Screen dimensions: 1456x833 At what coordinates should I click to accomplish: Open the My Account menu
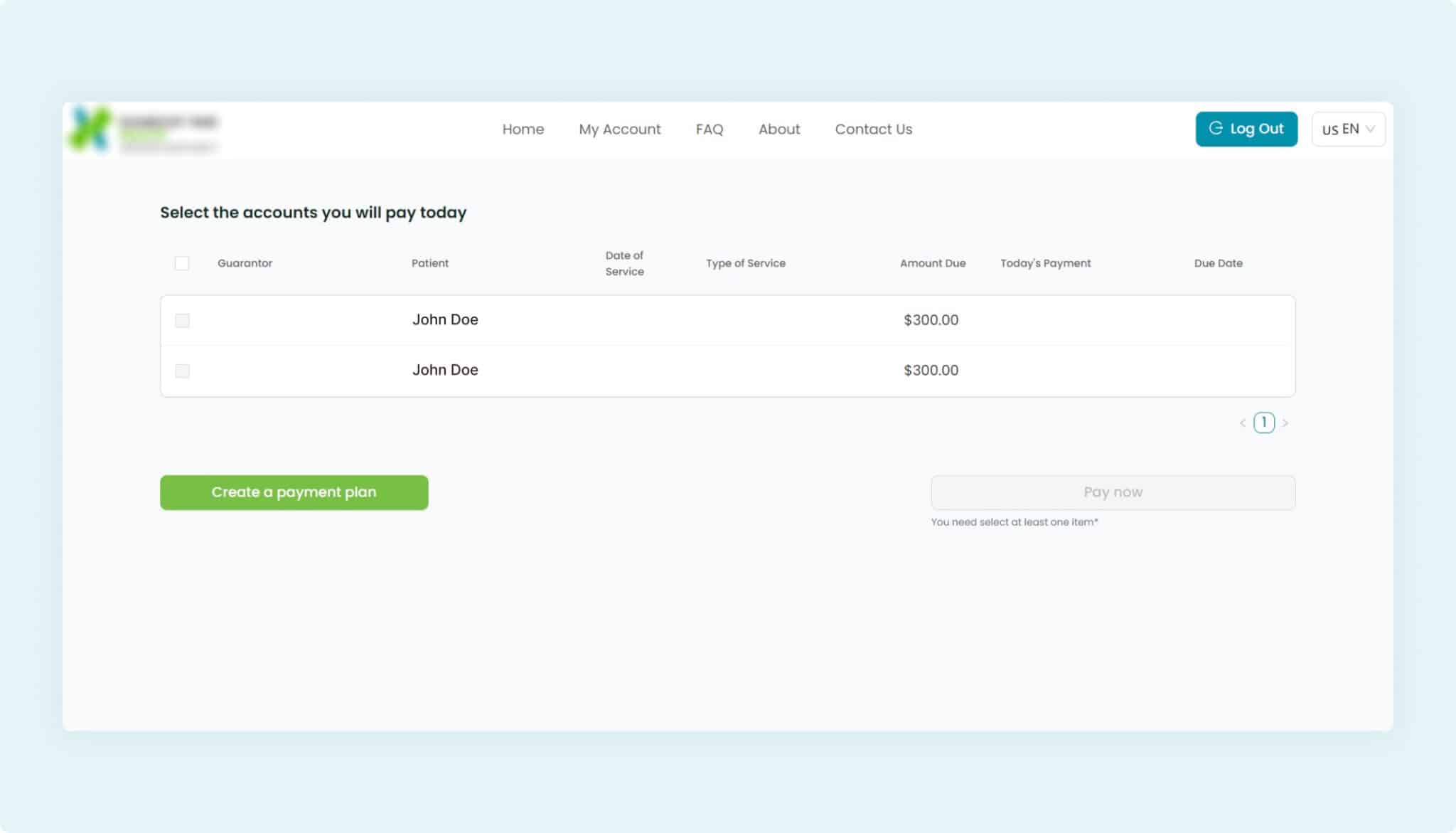click(x=620, y=129)
